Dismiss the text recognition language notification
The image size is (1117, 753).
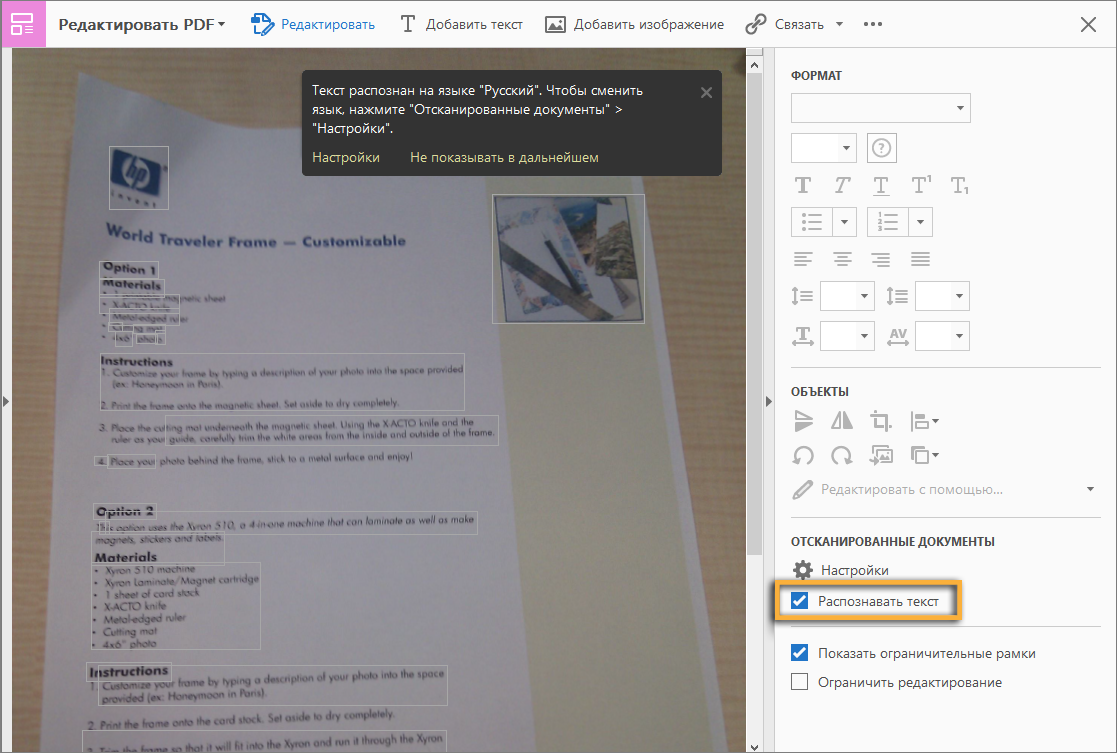pos(706,93)
